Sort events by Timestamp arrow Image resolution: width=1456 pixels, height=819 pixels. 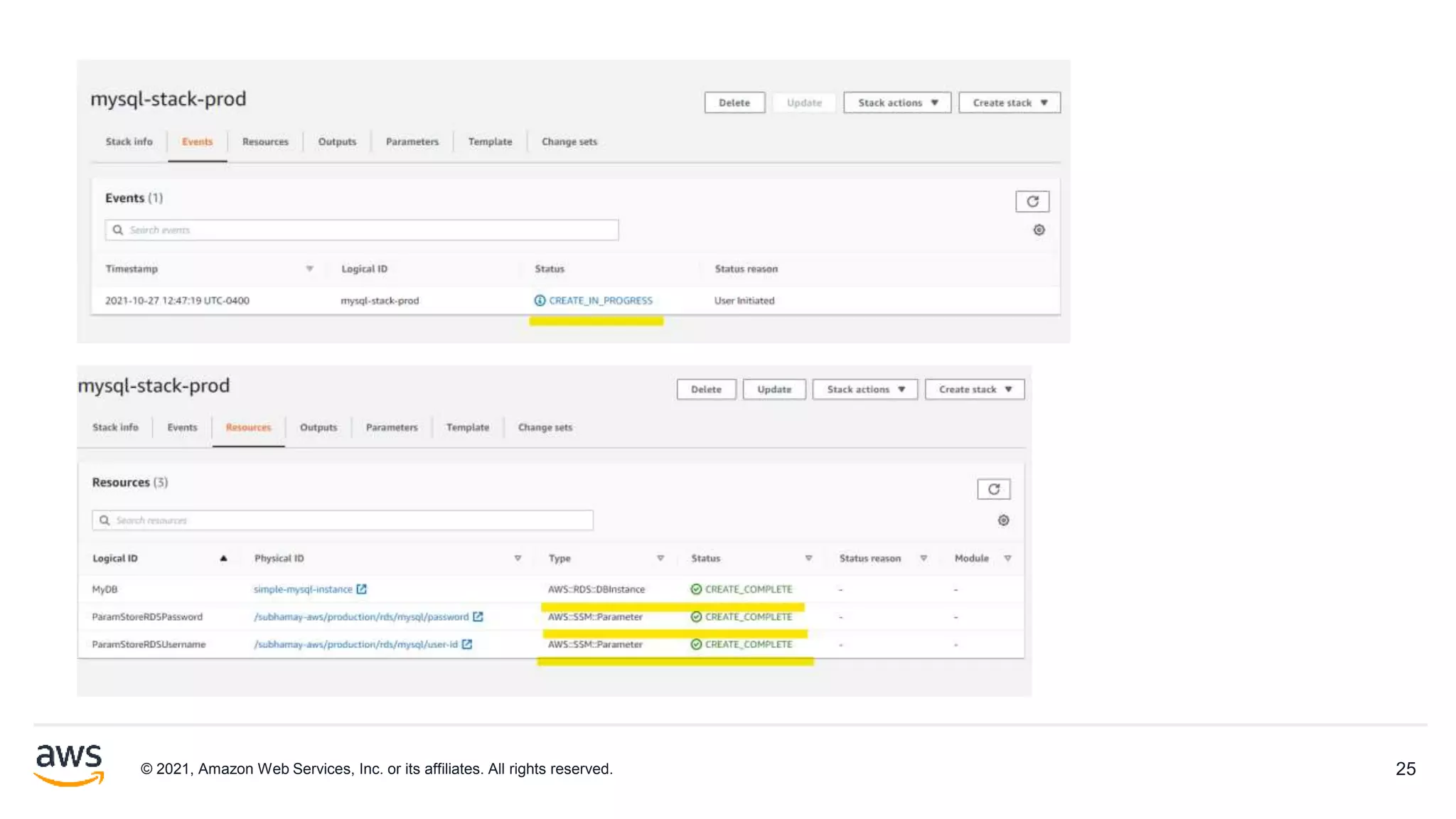pos(309,269)
